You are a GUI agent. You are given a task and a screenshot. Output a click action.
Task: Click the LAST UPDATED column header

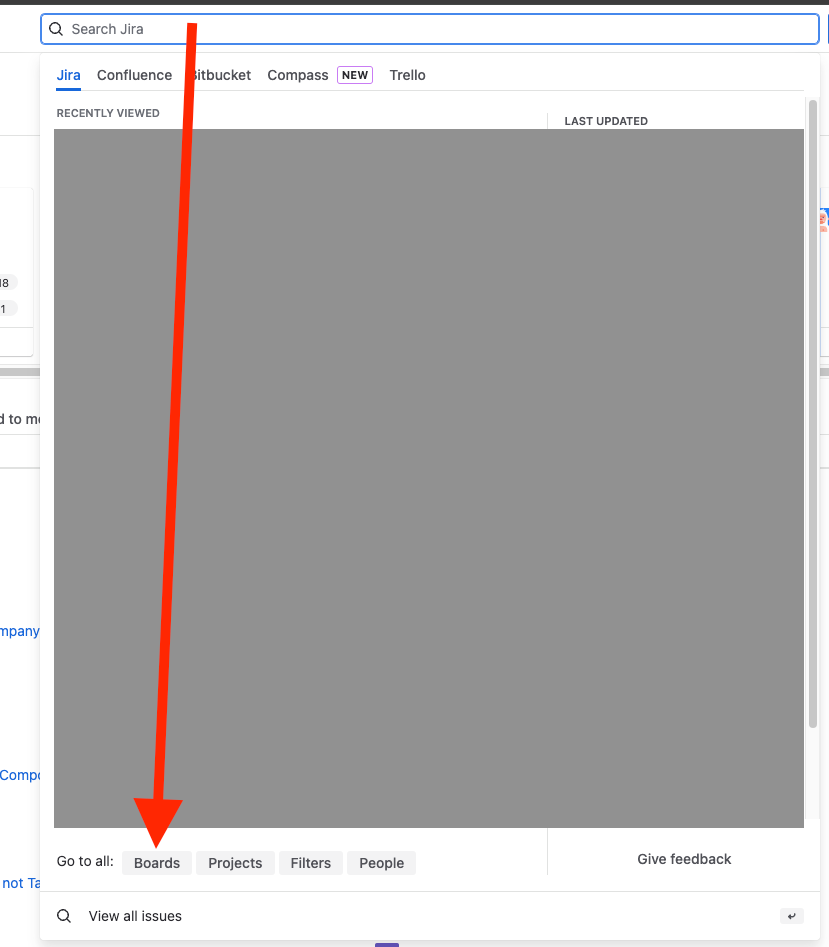606,121
